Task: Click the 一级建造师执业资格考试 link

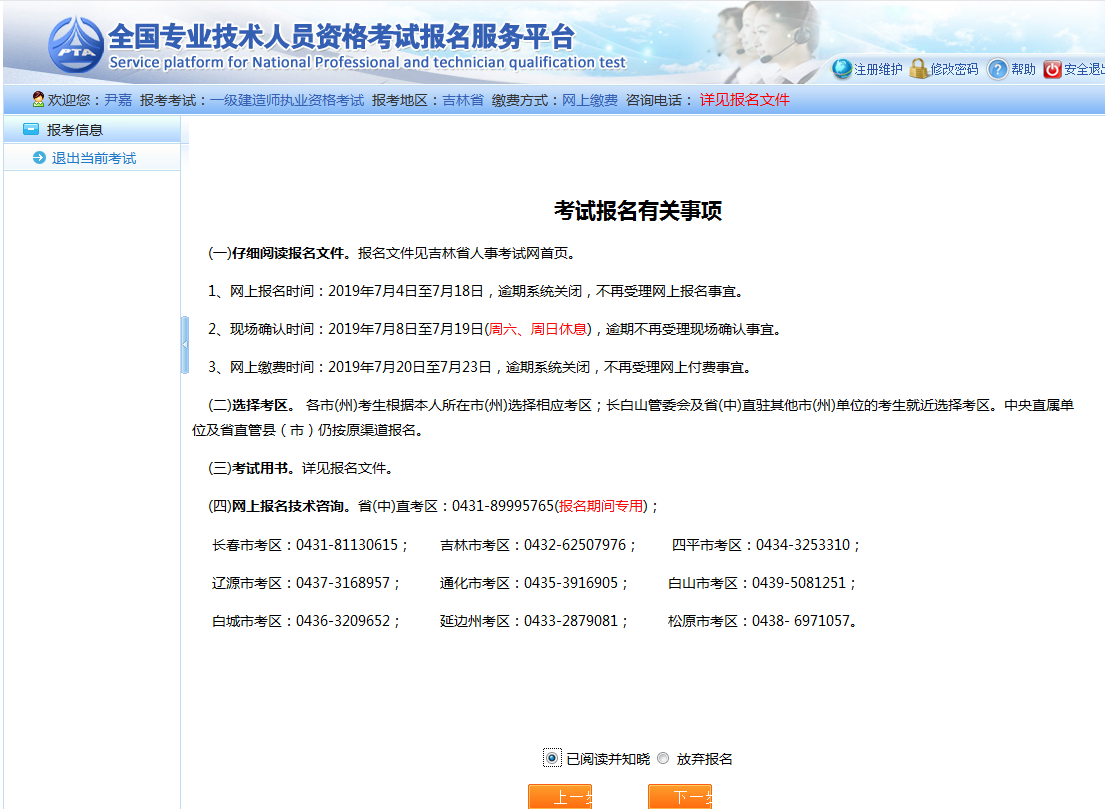Action: 287,100
